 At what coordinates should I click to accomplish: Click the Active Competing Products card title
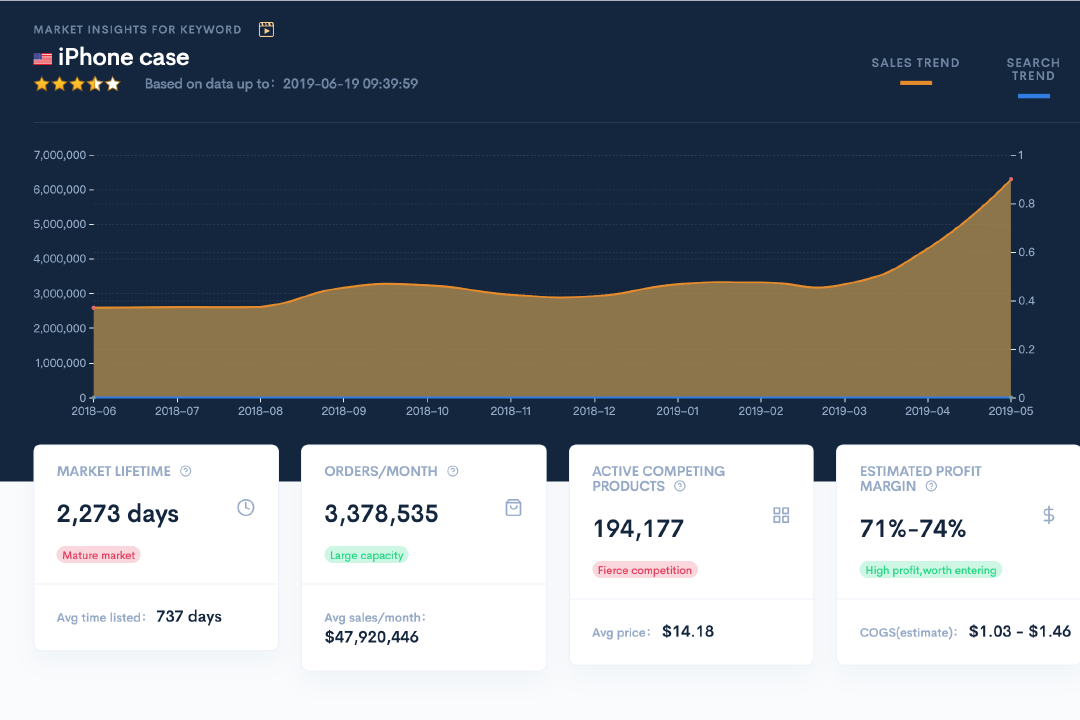coord(658,479)
